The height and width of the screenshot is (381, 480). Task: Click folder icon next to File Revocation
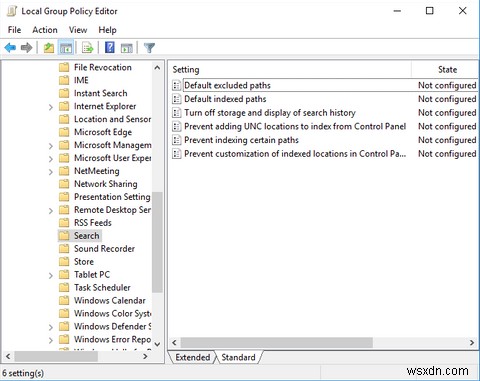click(x=64, y=67)
